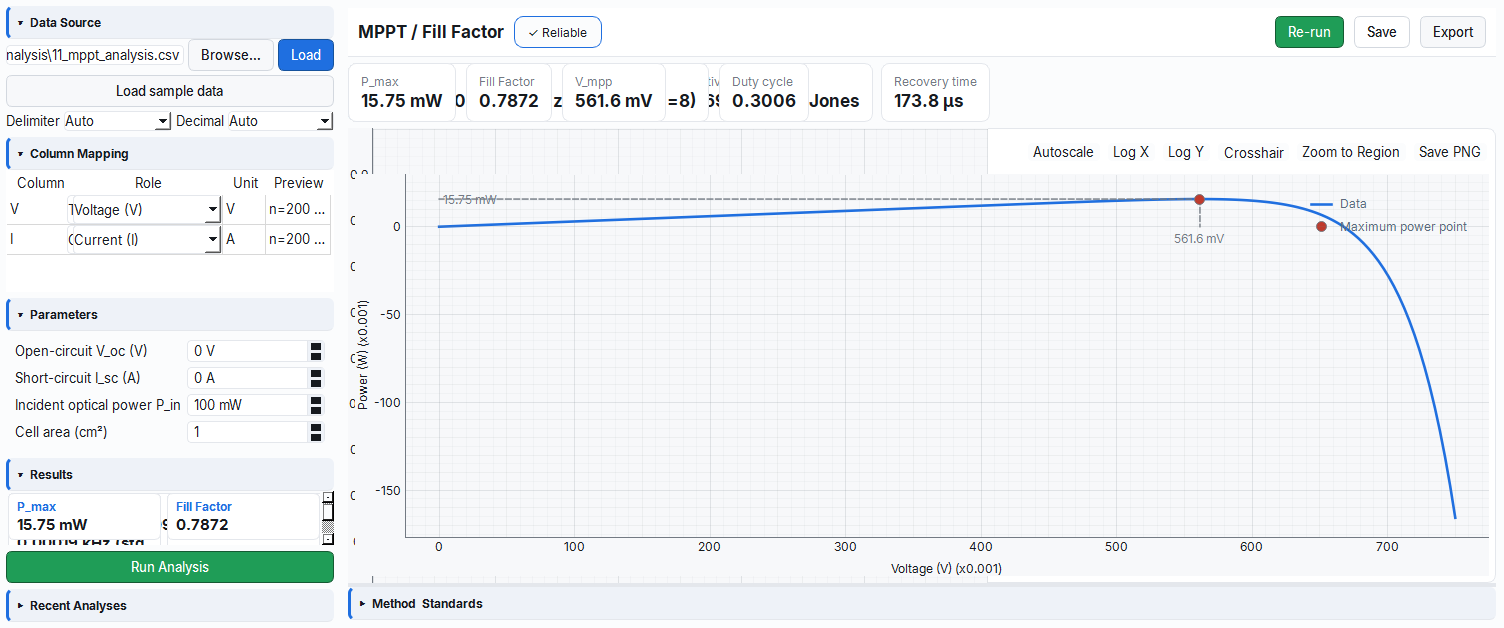The image size is (1504, 628).
Task: Click the n=200 preview for column I
Action: pos(297,240)
